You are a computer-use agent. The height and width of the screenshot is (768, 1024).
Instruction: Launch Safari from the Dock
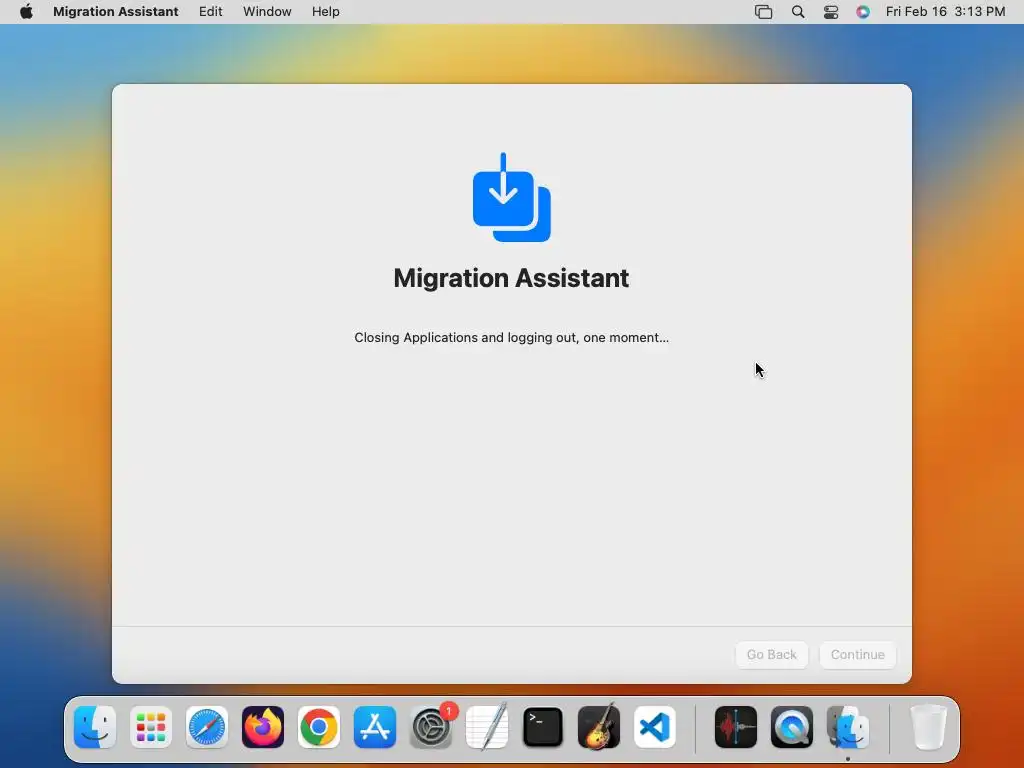tap(207, 727)
